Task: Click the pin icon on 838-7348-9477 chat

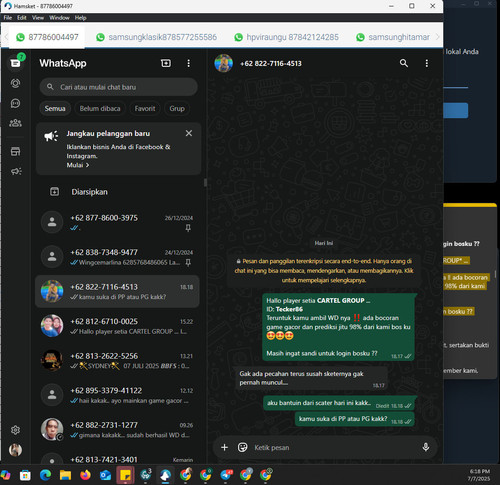Action: [188, 263]
